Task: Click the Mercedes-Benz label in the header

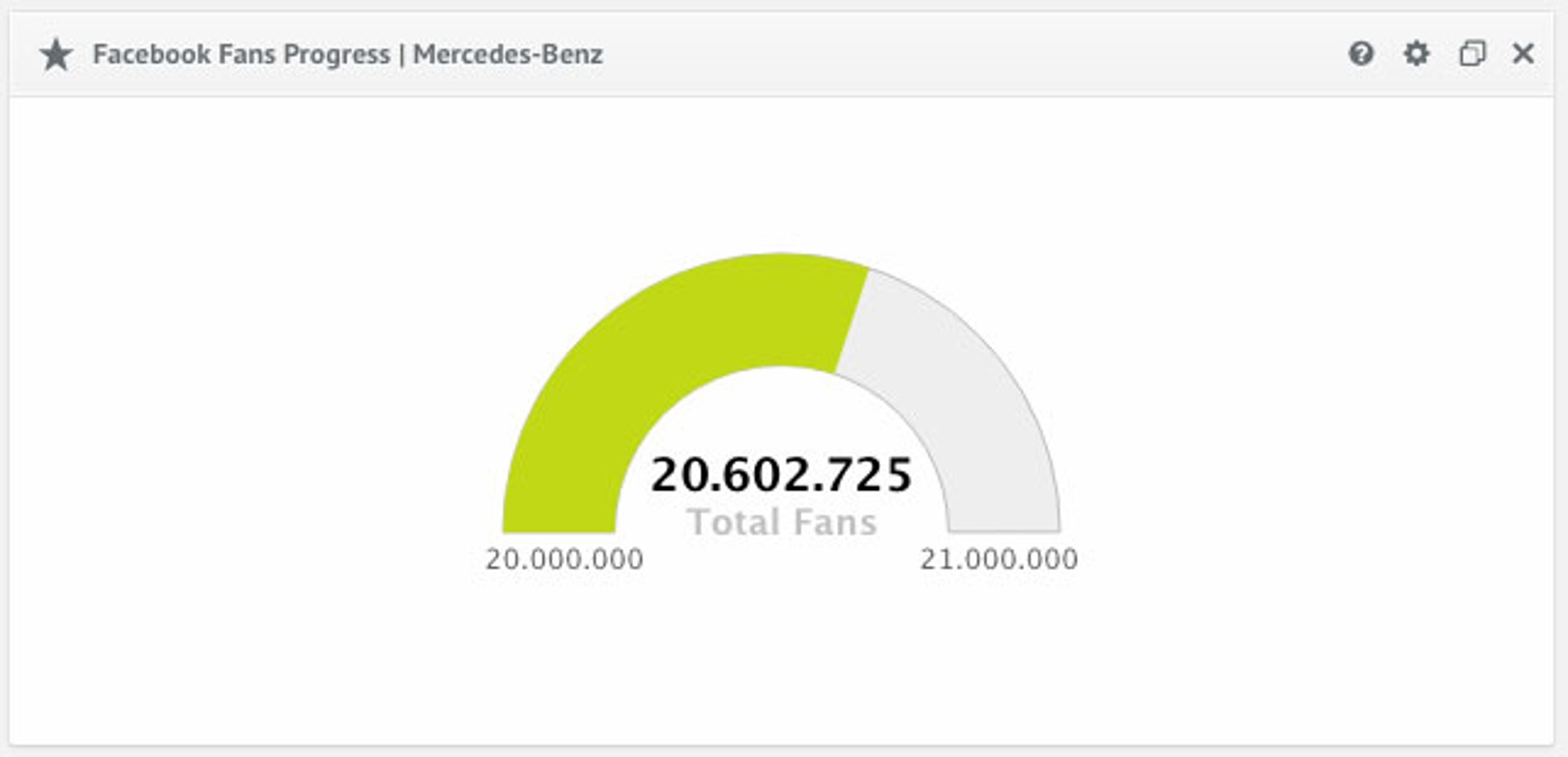Action: coord(508,55)
